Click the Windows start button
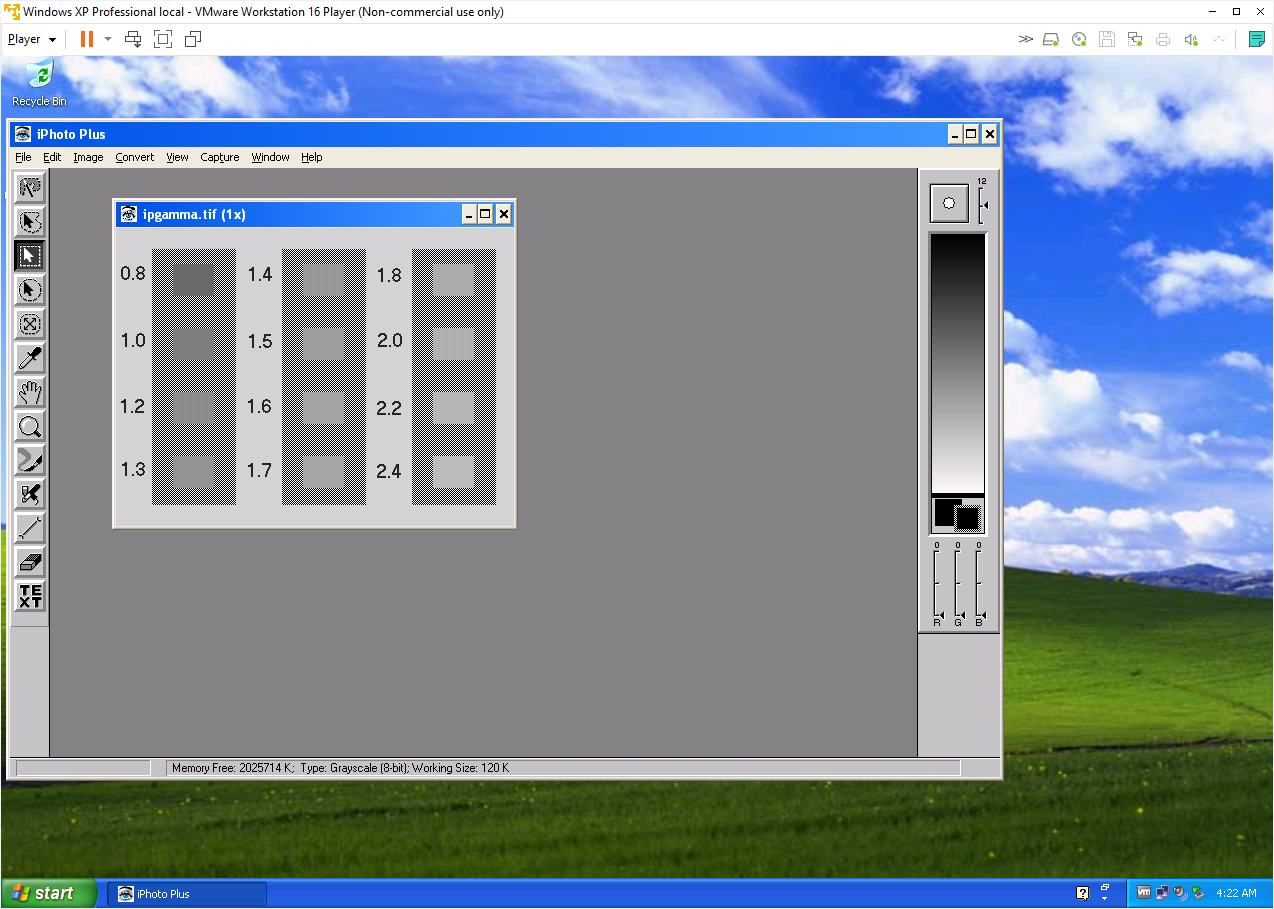This screenshot has width=1274, height=909. coord(49,893)
